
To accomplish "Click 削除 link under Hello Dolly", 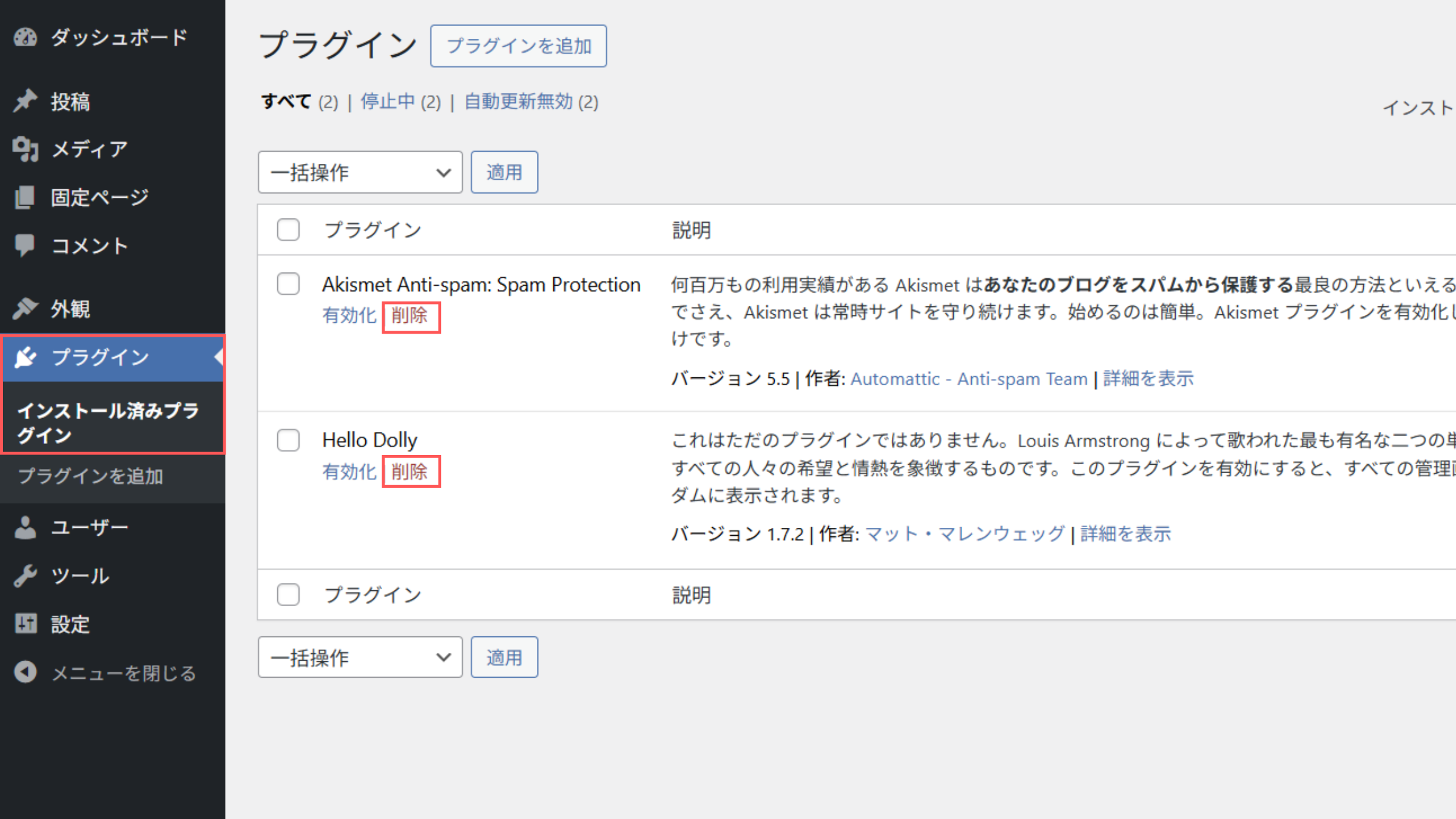I will click(x=410, y=471).
